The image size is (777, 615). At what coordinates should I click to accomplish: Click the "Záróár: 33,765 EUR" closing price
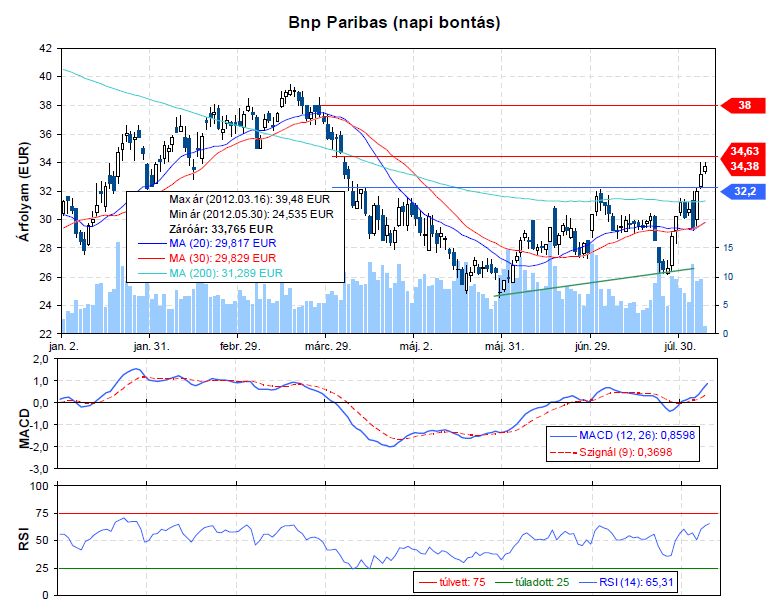point(221,229)
